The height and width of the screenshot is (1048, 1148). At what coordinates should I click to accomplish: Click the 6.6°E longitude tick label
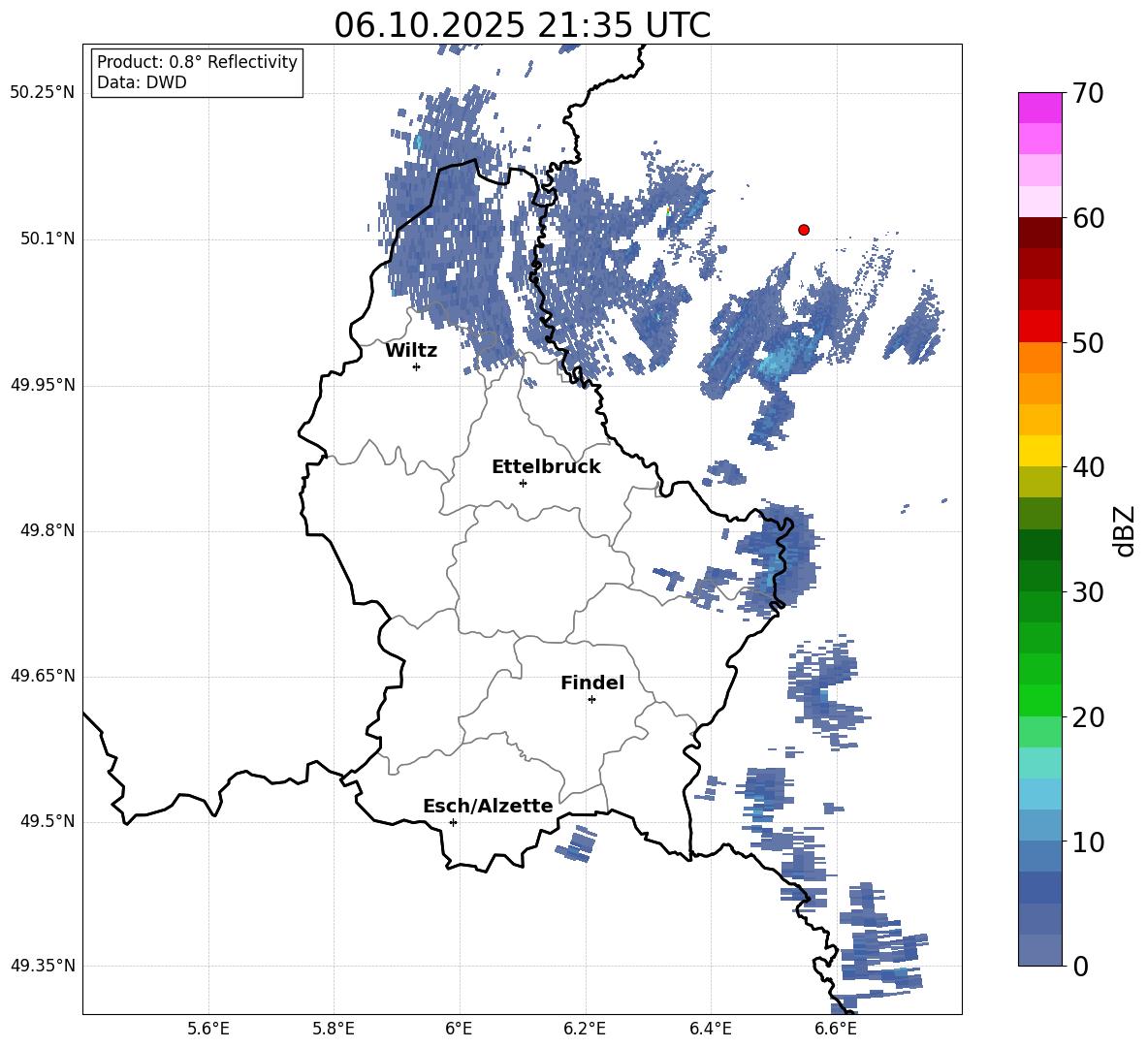836,1029
